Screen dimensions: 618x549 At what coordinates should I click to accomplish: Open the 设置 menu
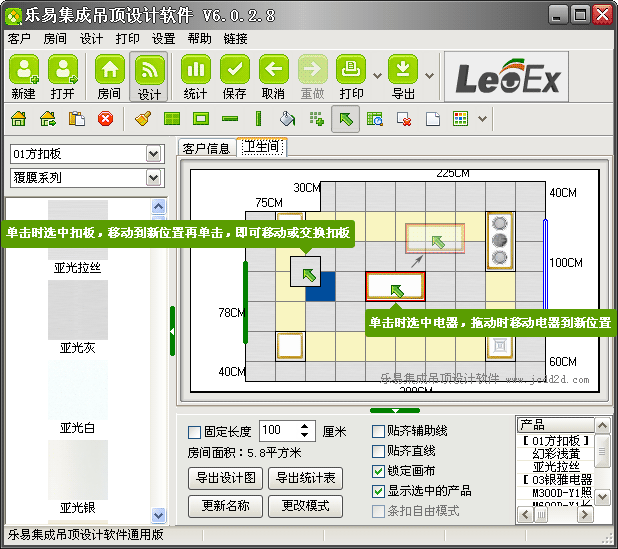163,38
